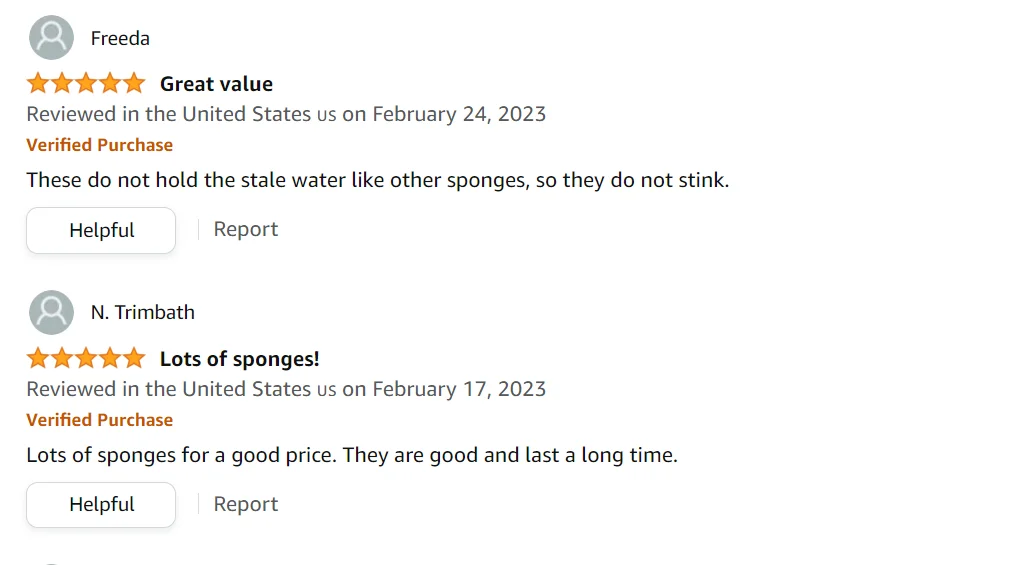The image size is (1024, 565).
Task: Report the Lots of sponges! review
Action: click(246, 504)
